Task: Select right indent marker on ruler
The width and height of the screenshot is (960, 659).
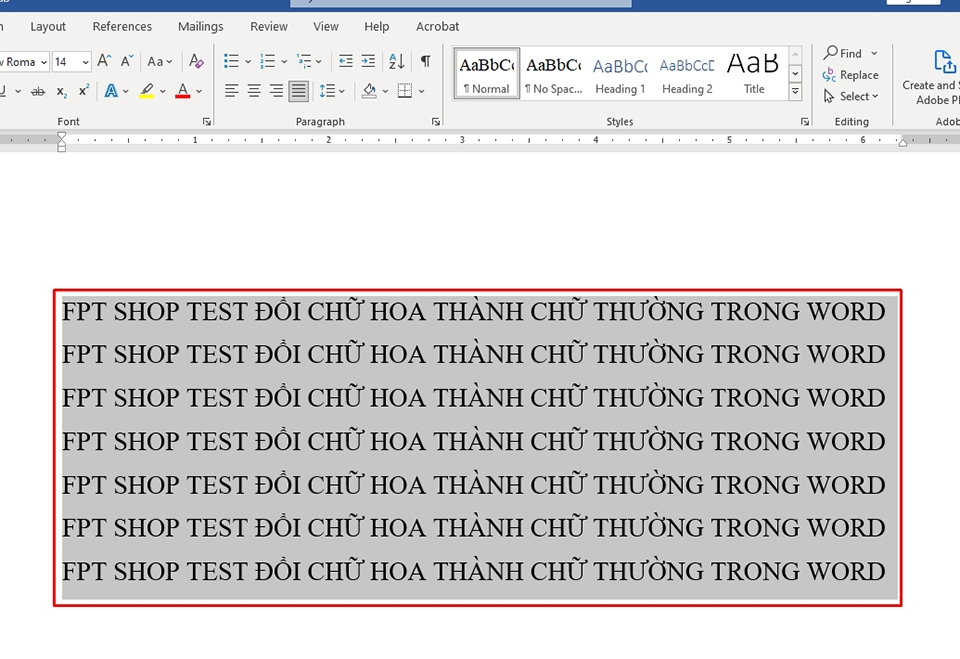Action: (902, 142)
